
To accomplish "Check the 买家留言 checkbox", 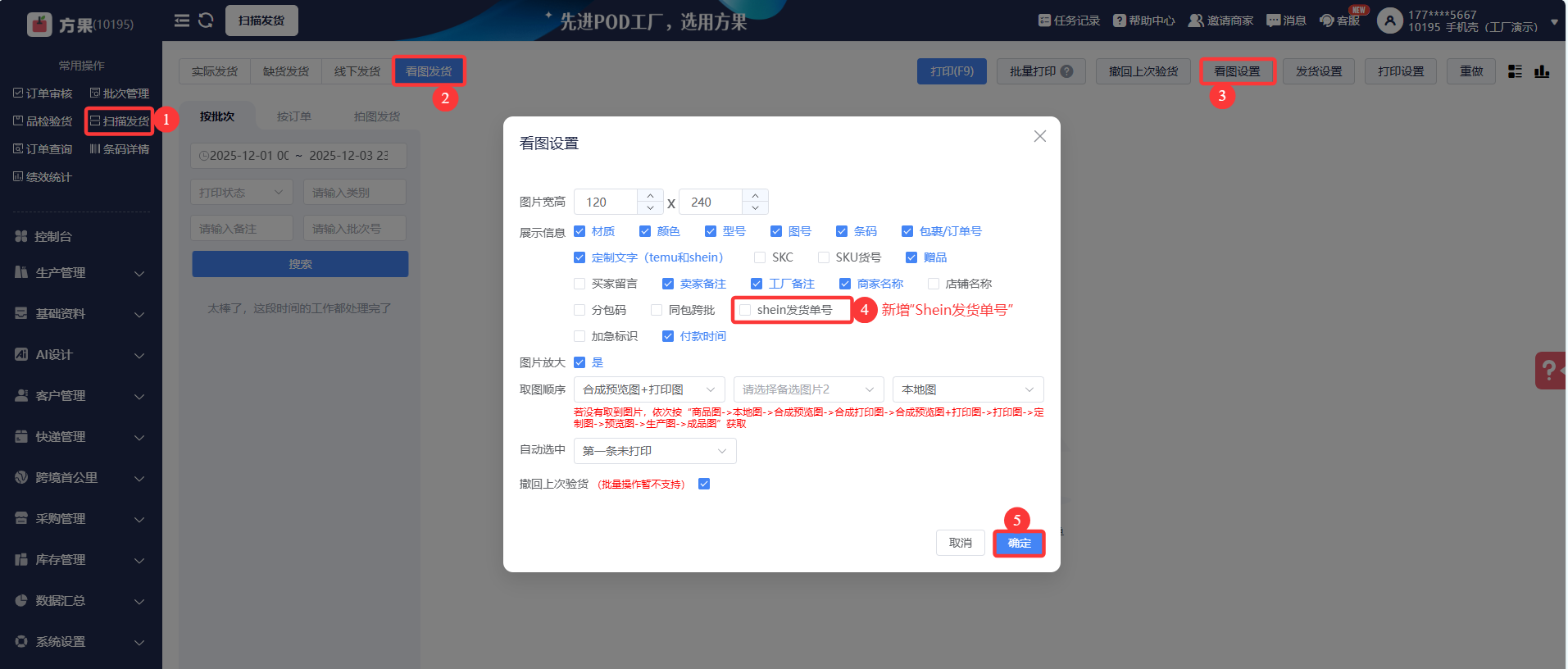I will (x=579, y=284).
